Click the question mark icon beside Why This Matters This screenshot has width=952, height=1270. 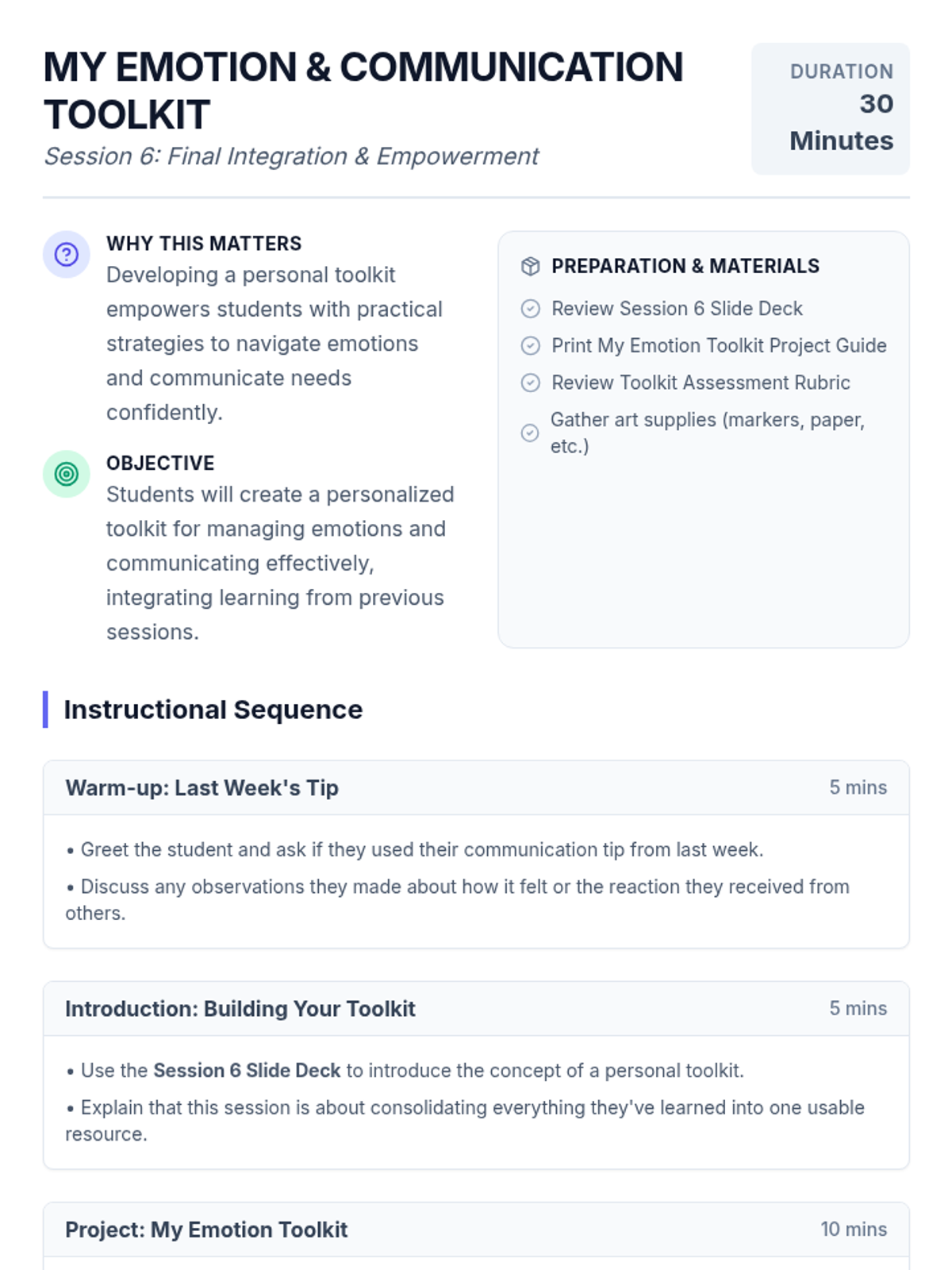67,255
